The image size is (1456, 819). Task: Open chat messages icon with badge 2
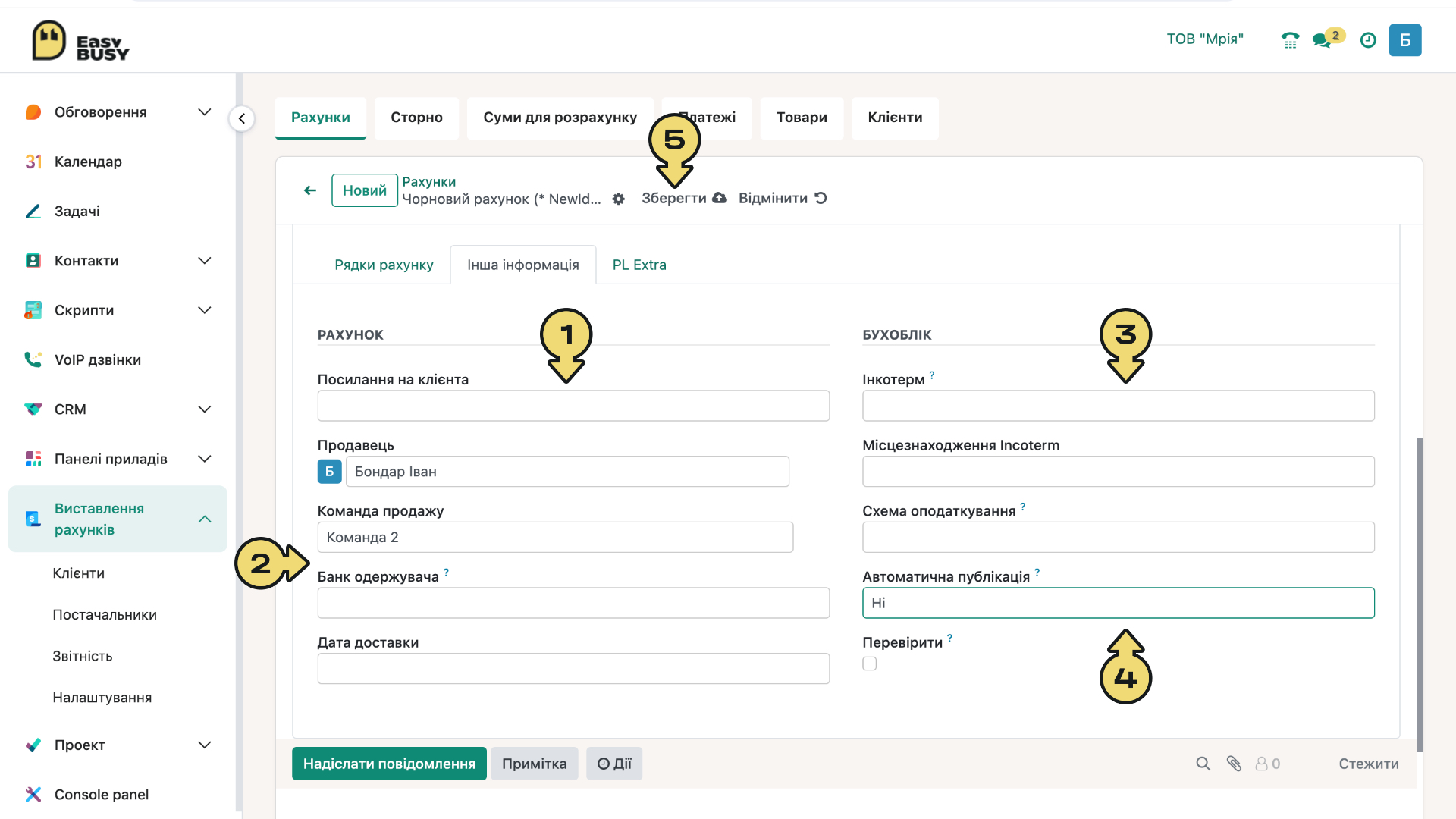pos(1327,39)
